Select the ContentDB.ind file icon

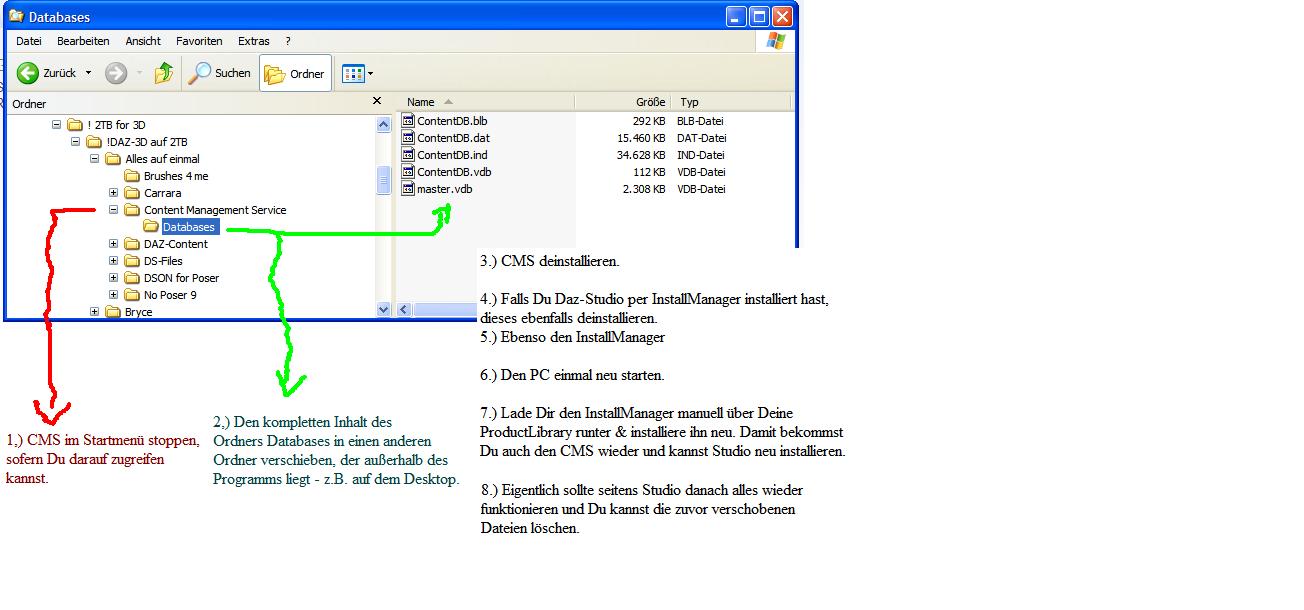pyautogui.click(x=408, y=155)
